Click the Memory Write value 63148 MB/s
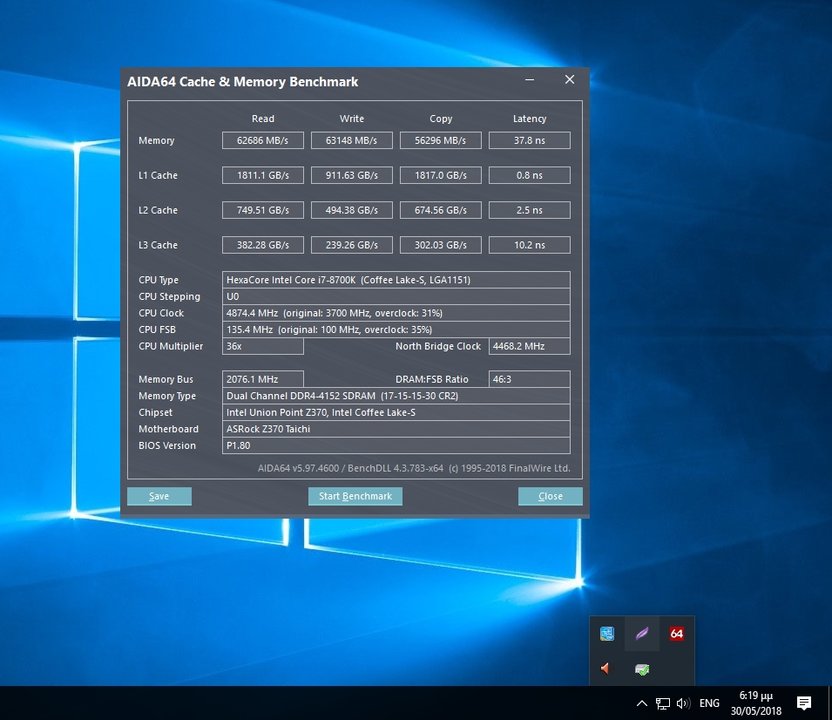Viewport: 832px width, 720px height. coord(352,141)
